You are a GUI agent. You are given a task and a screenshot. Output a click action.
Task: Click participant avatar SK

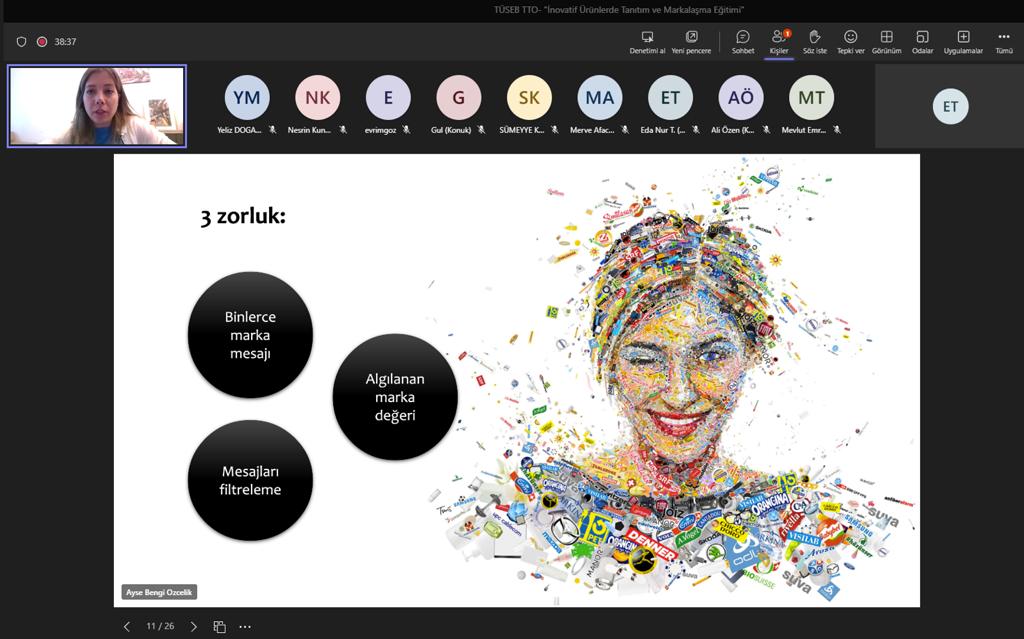click(x=529, y=98)
